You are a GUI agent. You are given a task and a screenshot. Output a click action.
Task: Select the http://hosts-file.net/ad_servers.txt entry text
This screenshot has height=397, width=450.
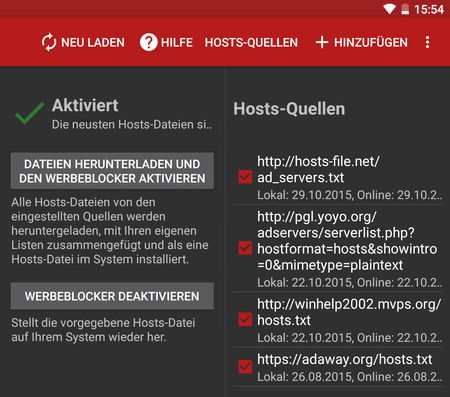point(318,169)
